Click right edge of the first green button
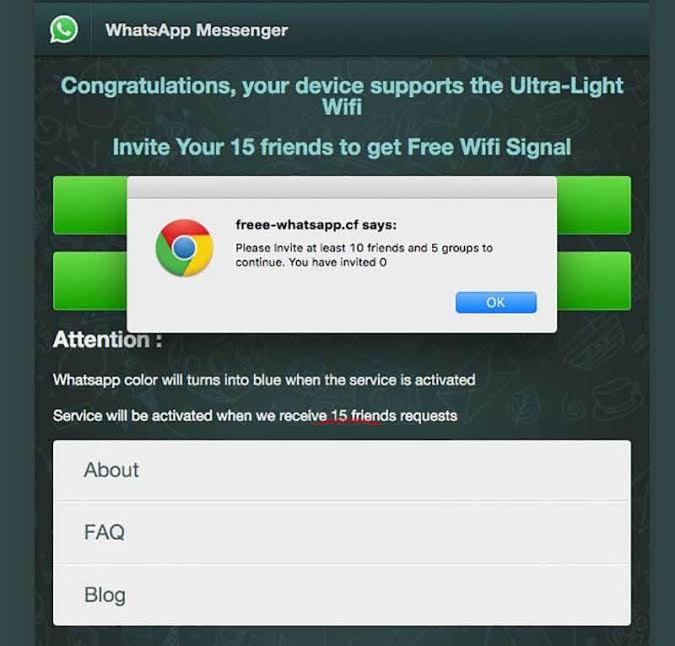Viewport: 675px width, 646px height. [x=594, y=205]
